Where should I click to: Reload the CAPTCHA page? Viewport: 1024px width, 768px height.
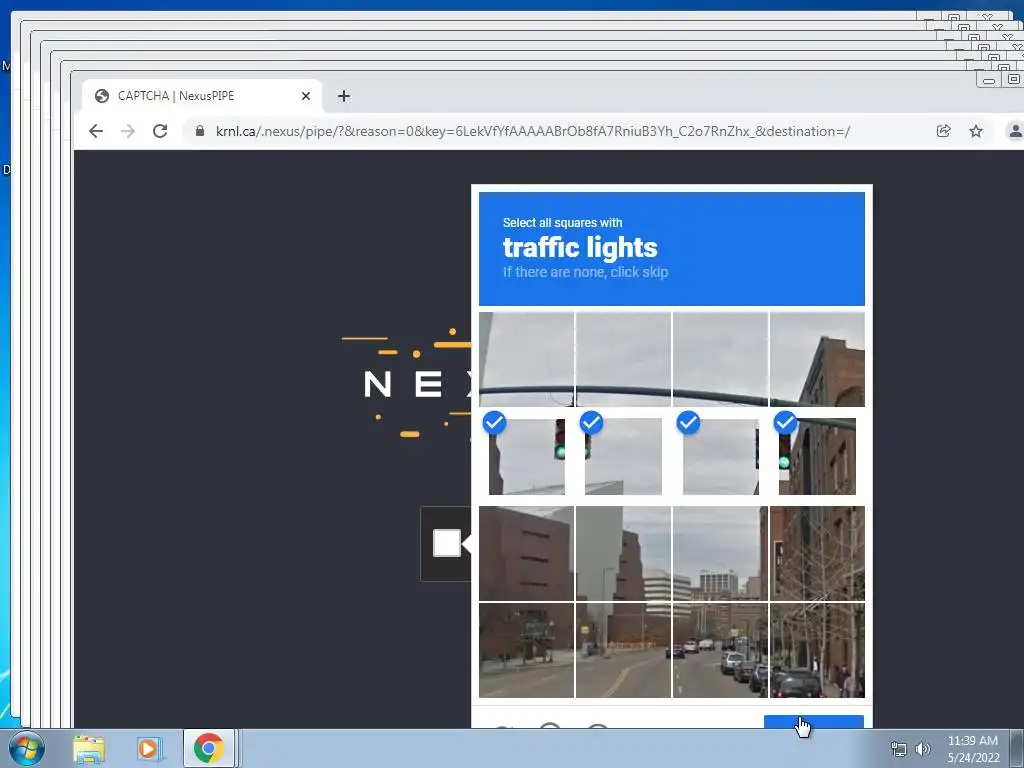click(160, 131)
